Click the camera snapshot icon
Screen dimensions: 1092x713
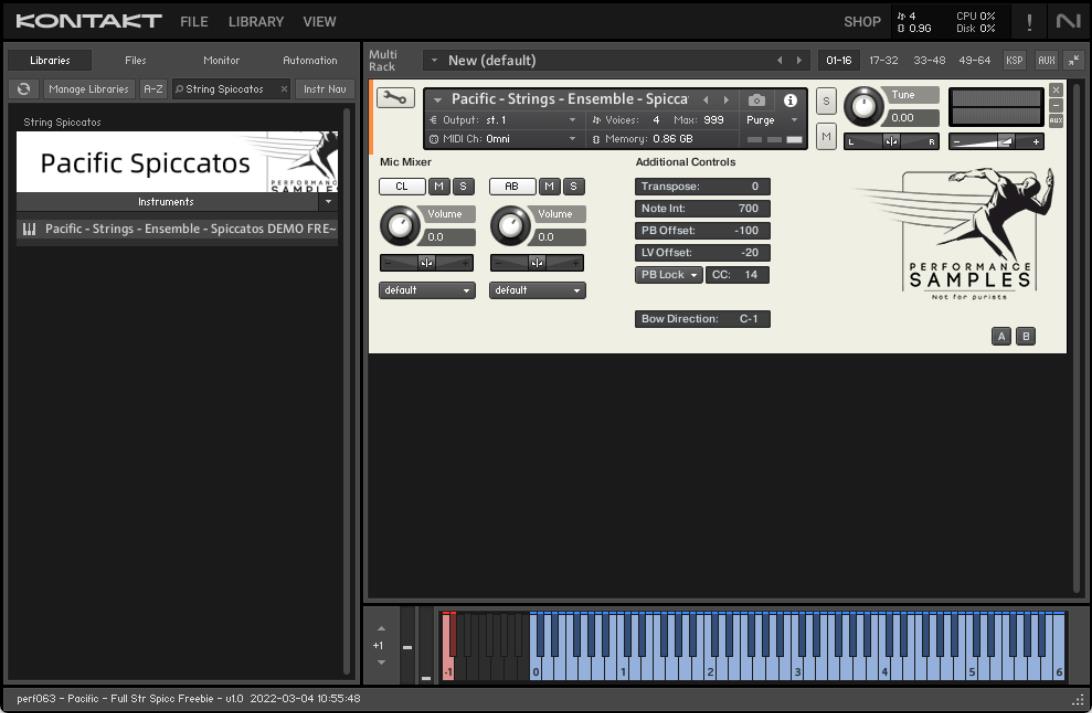point(757,100)
